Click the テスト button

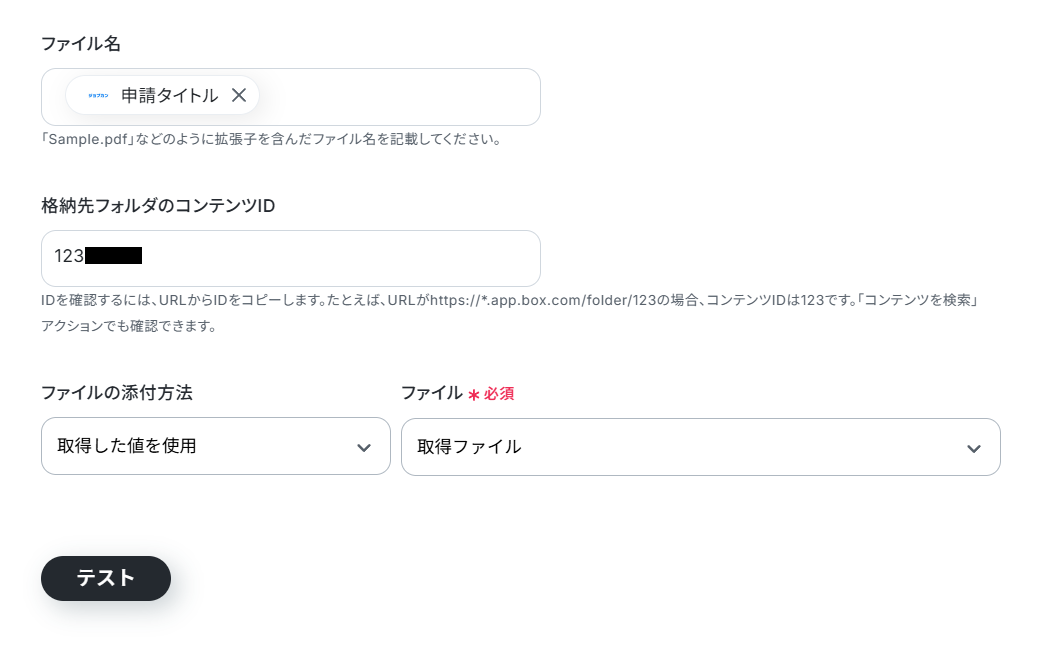click(x=106, y=578)
